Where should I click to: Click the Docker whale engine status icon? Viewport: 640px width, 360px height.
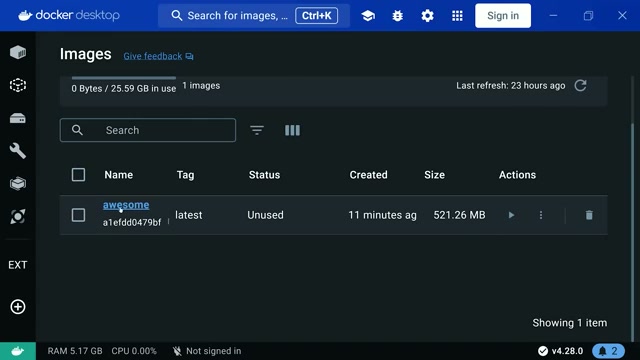pos(18,351)
